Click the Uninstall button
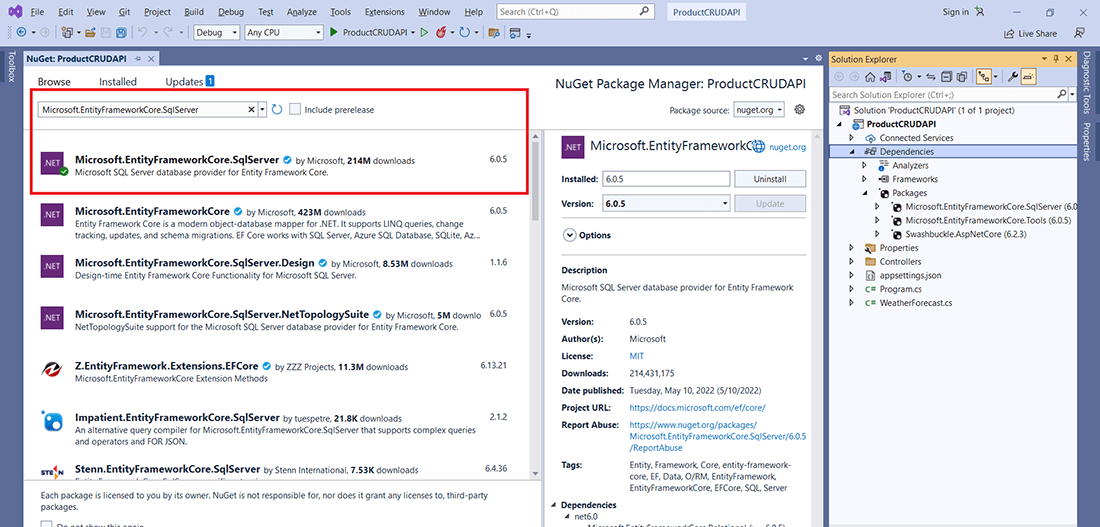Image resolution: width=1100 pixels, height=527 pixels. pyautogui.click(x=770, y=179)
